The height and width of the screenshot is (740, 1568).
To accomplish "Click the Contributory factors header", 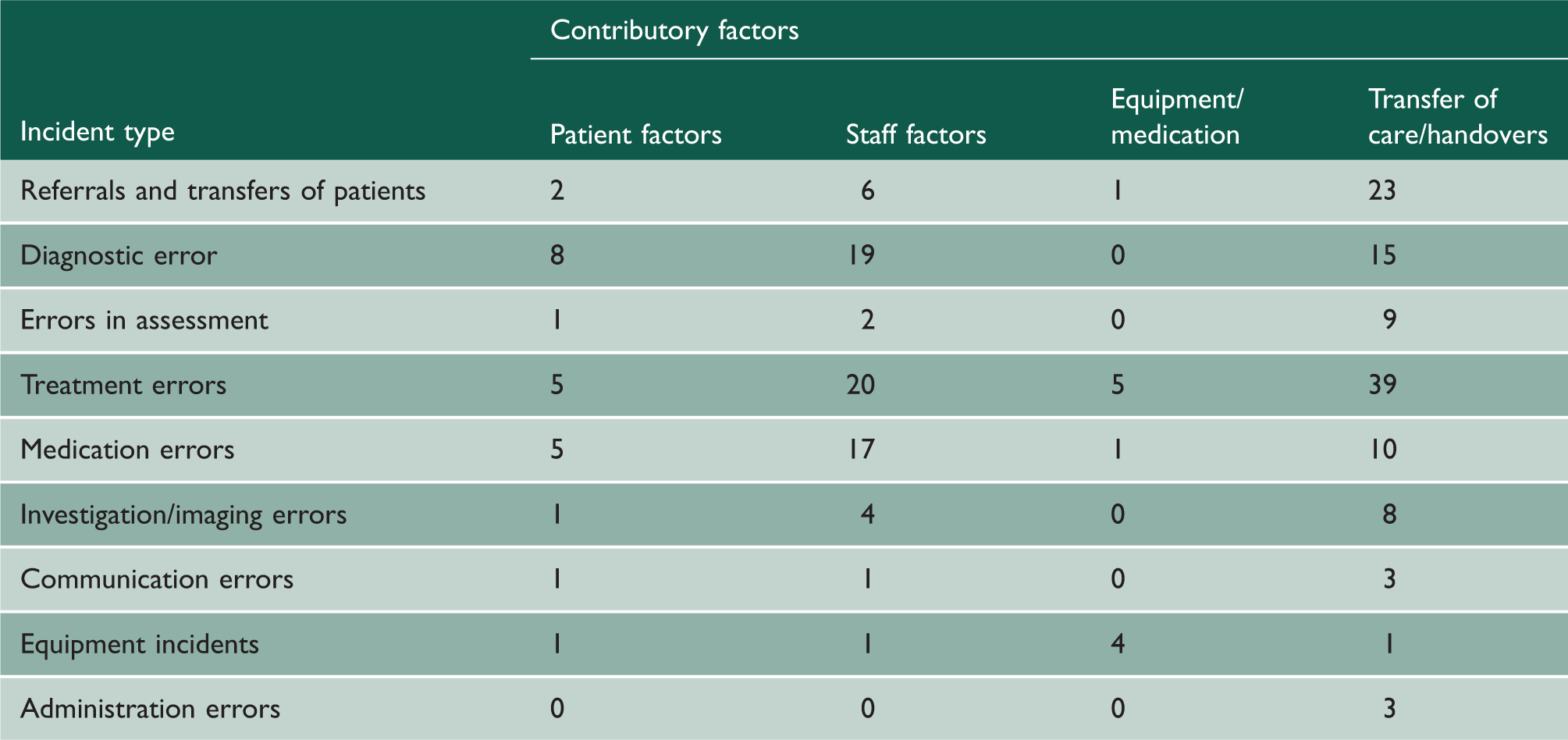I will pyautogui.click(x=674, y=30).
